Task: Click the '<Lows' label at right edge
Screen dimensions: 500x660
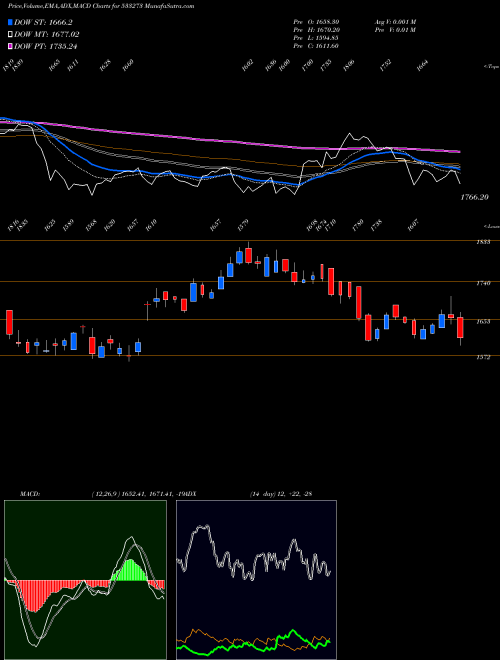Action: pos(491,226)
